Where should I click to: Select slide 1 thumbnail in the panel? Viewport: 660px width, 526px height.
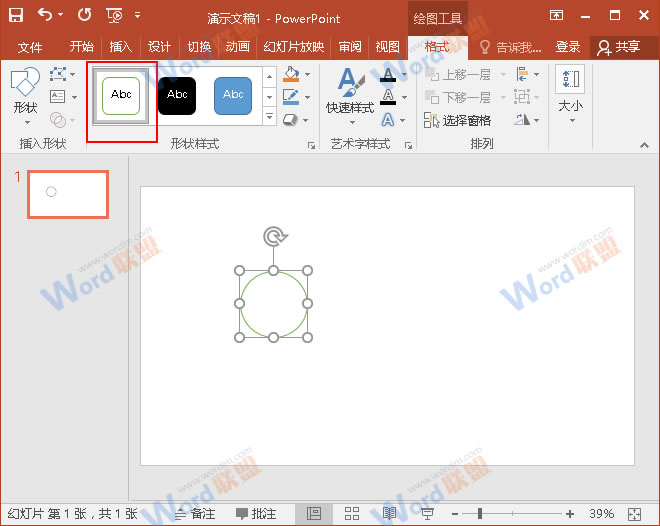click(67, 194)
